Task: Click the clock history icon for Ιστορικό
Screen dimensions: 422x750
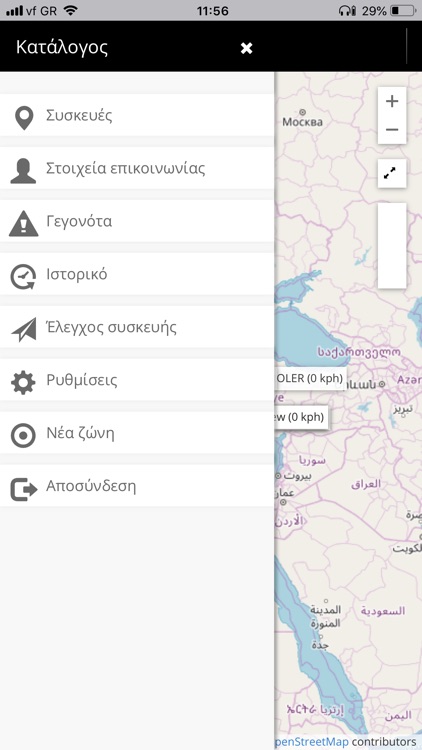Action: [x=23, y=277]
